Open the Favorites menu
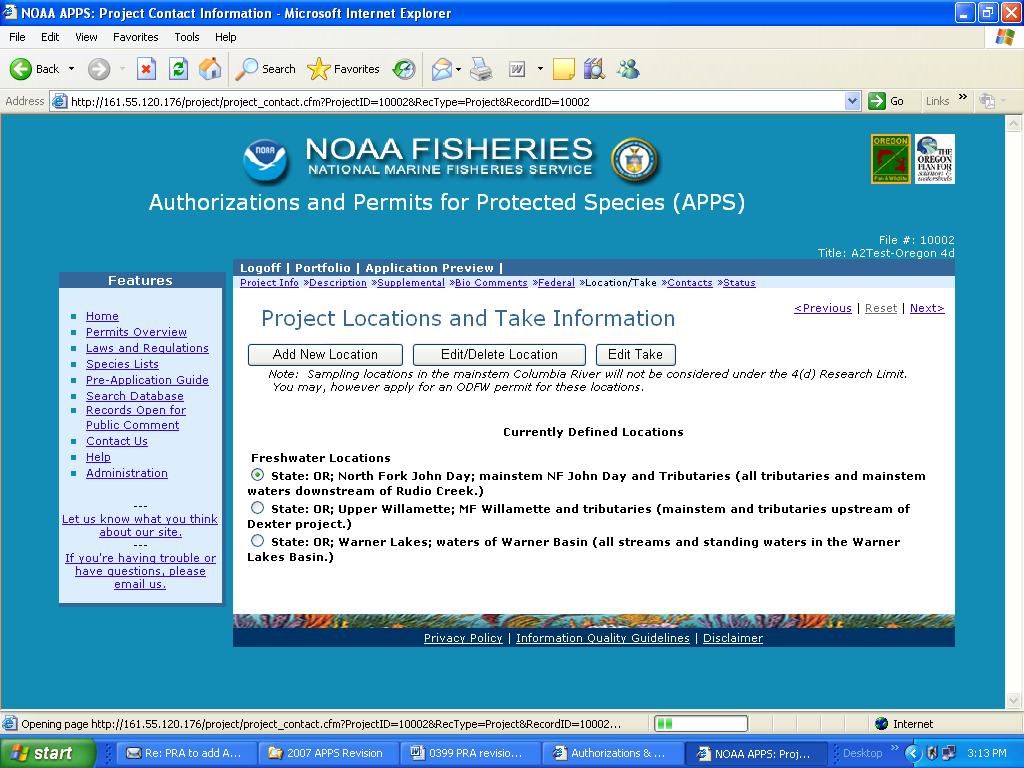1024x768 pixels. 135,37
